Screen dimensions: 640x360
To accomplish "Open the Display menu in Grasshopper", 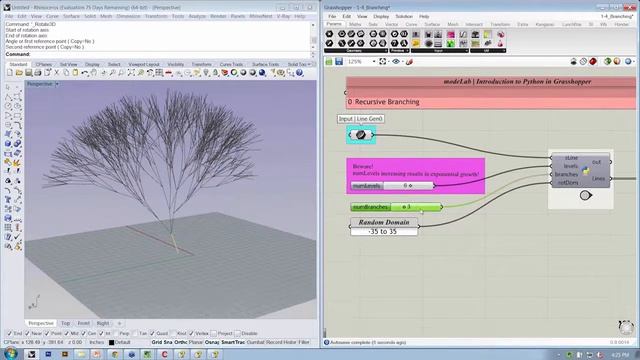I will click(x=381, y=16).
